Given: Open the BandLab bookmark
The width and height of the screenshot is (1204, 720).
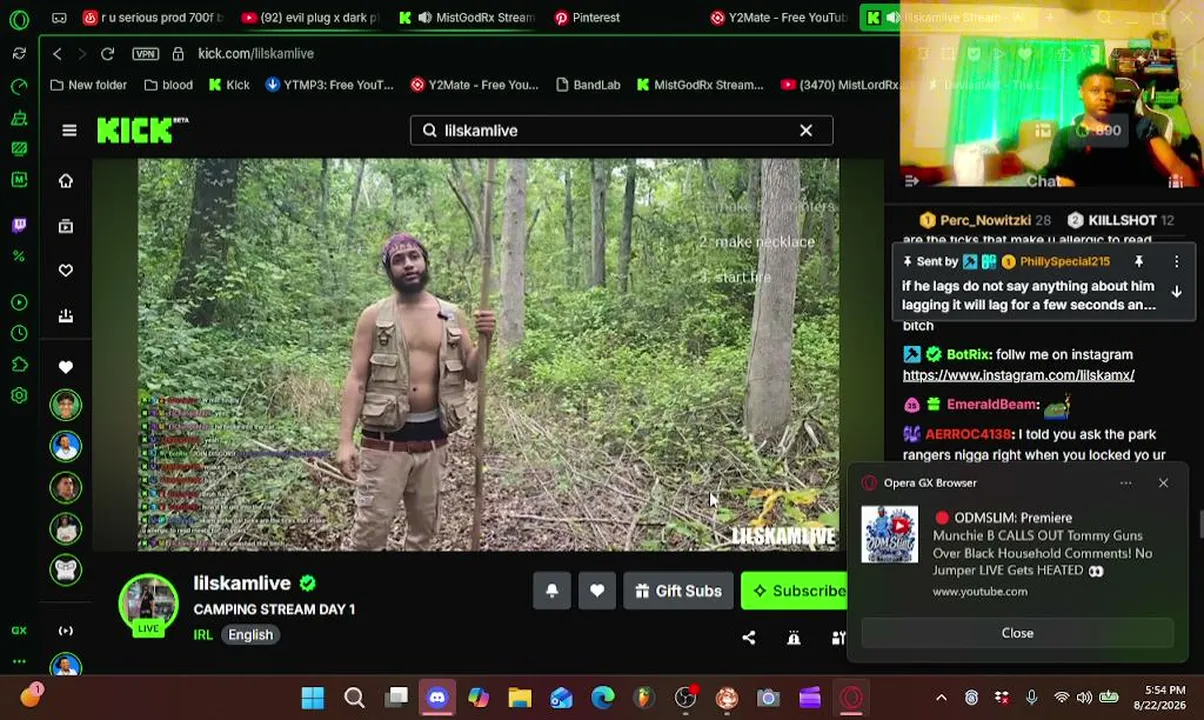Looking at the screenshot, I should click(588, 85).
